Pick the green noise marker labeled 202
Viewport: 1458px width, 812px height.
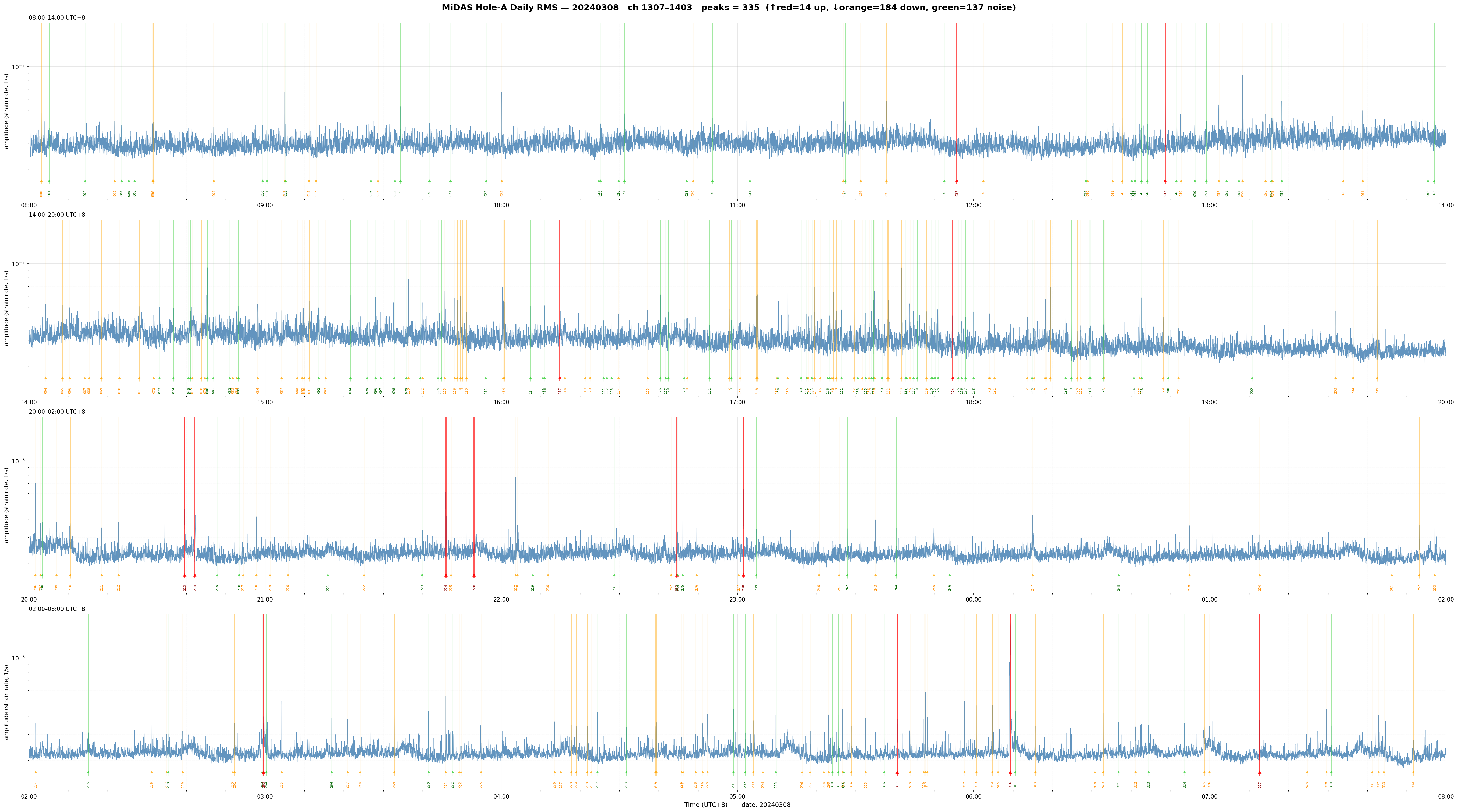pos(1252,378)
